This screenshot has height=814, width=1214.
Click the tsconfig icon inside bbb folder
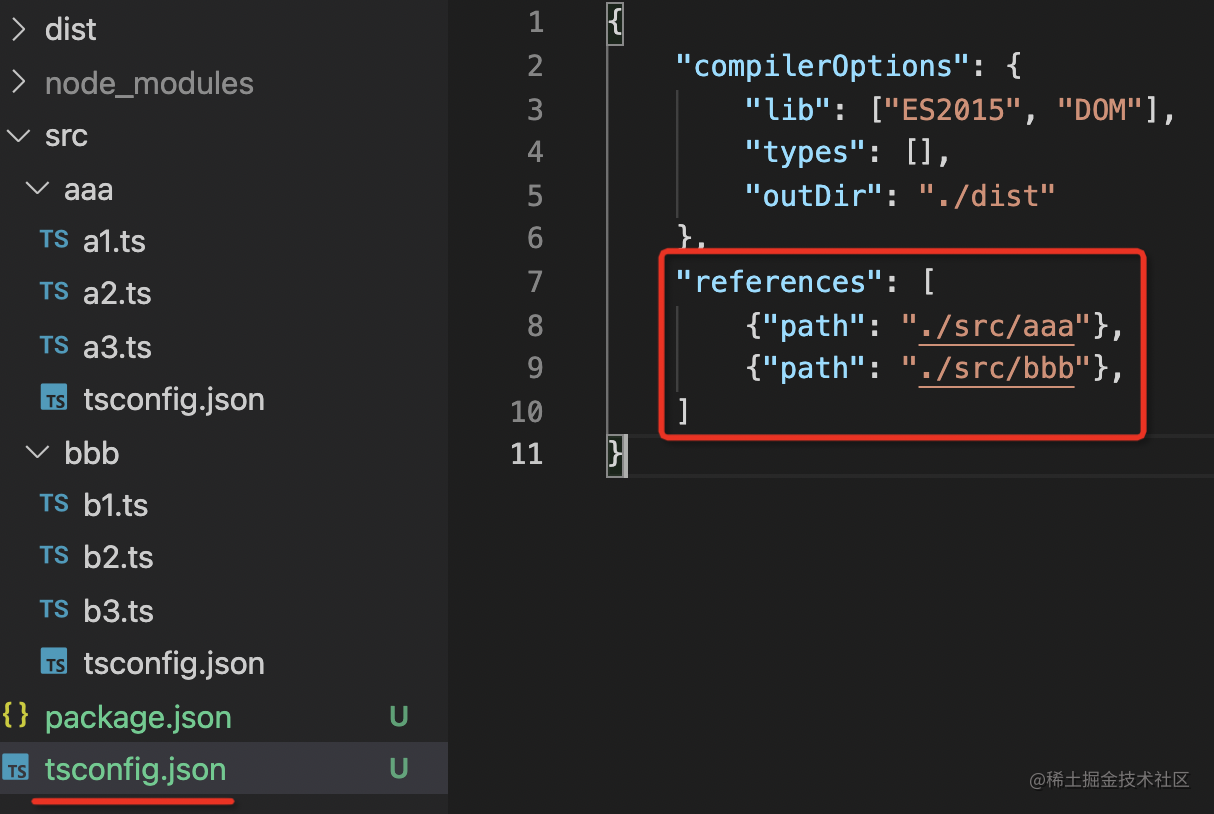(54, 663)
